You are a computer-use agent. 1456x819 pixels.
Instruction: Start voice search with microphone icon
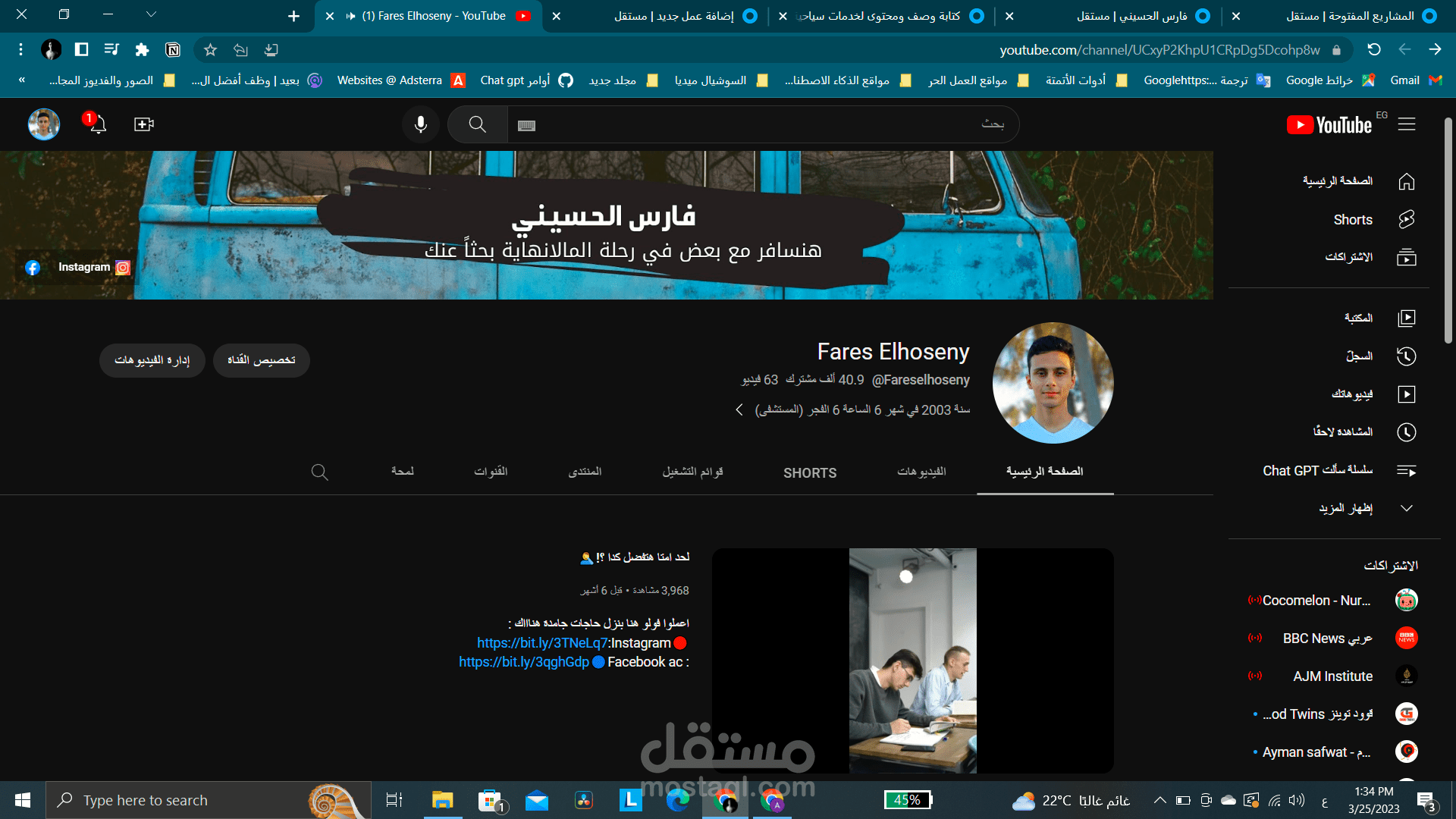421,124
